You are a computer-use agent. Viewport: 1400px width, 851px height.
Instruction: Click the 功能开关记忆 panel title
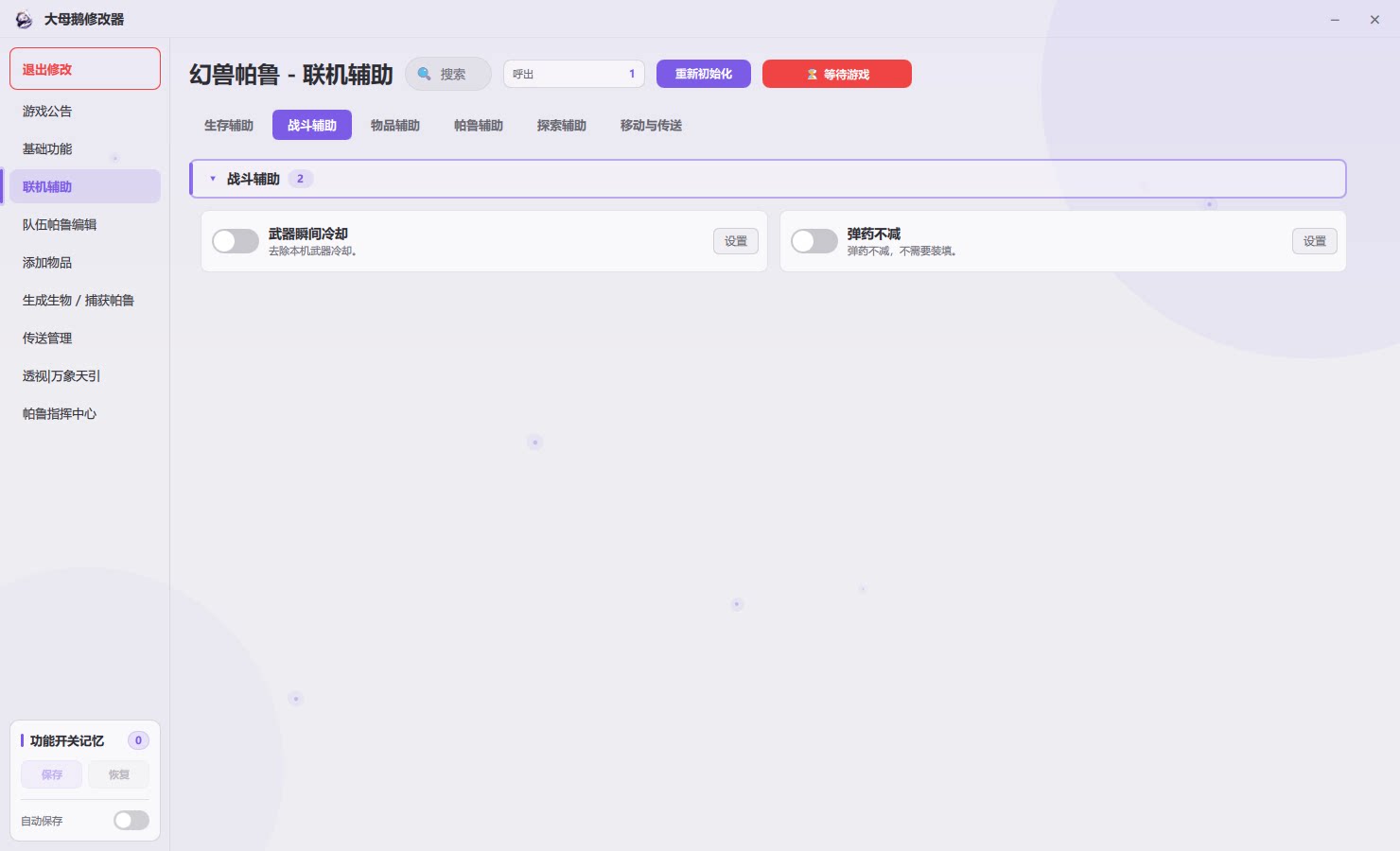coord(67,740)
